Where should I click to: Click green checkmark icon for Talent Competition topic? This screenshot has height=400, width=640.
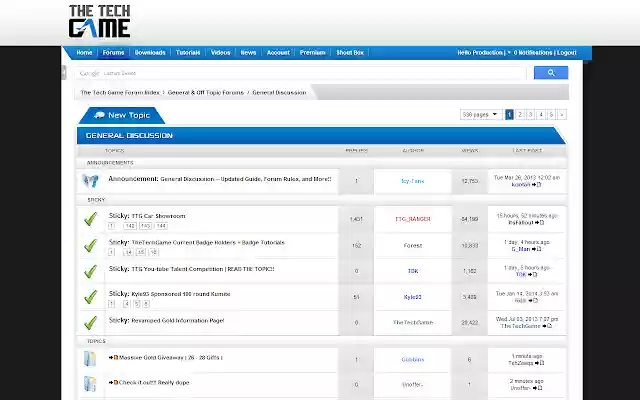pyautogui.click(x=91, y=271)
